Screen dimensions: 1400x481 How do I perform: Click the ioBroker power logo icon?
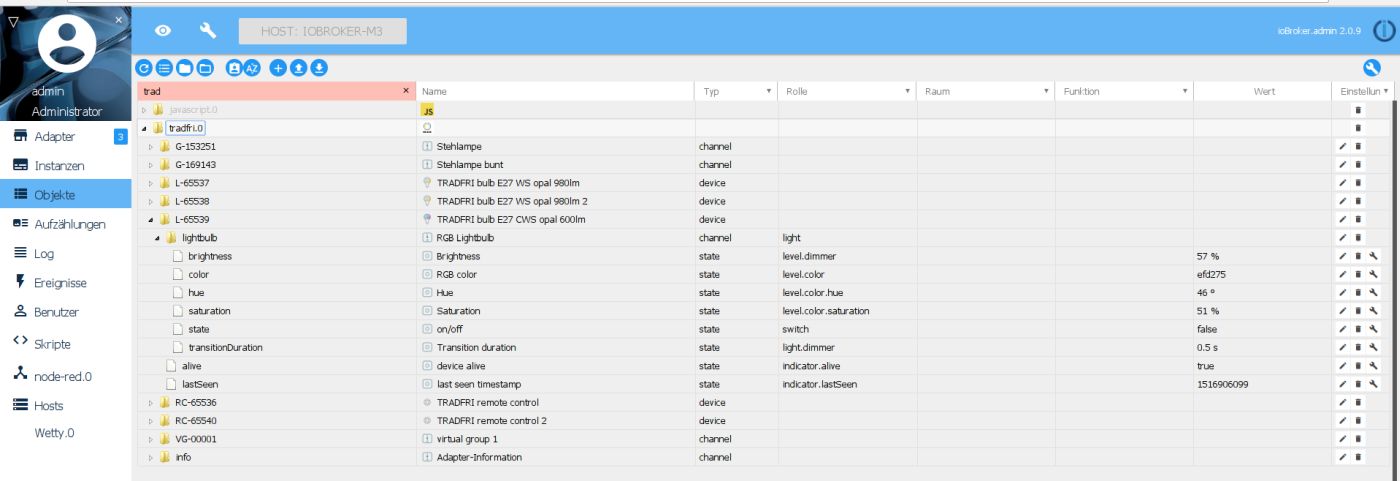click(1386, 32)
